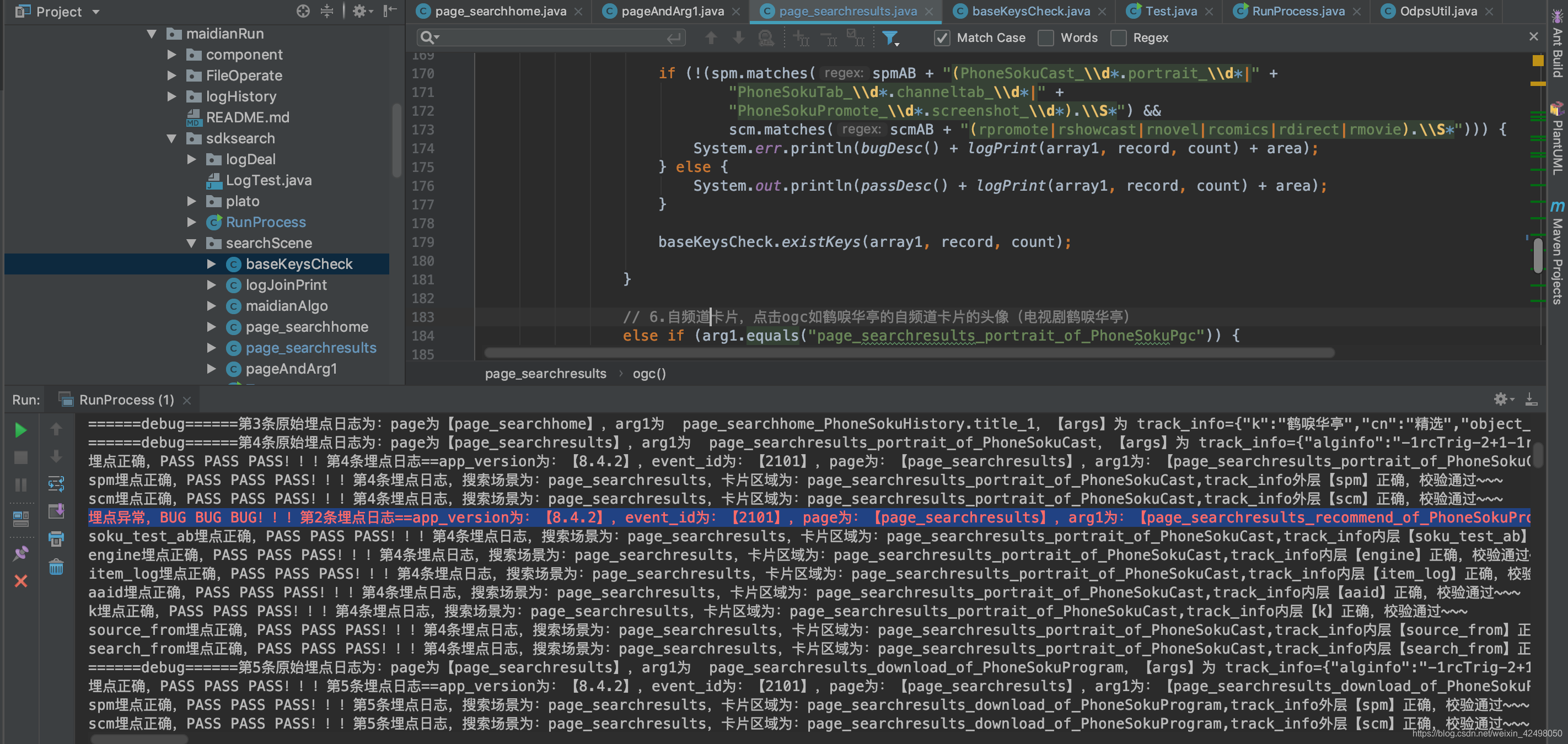This screenshot has width=1568, height=744.
Task: Enable the Words checkbox
Action: tap(1046, 39)
